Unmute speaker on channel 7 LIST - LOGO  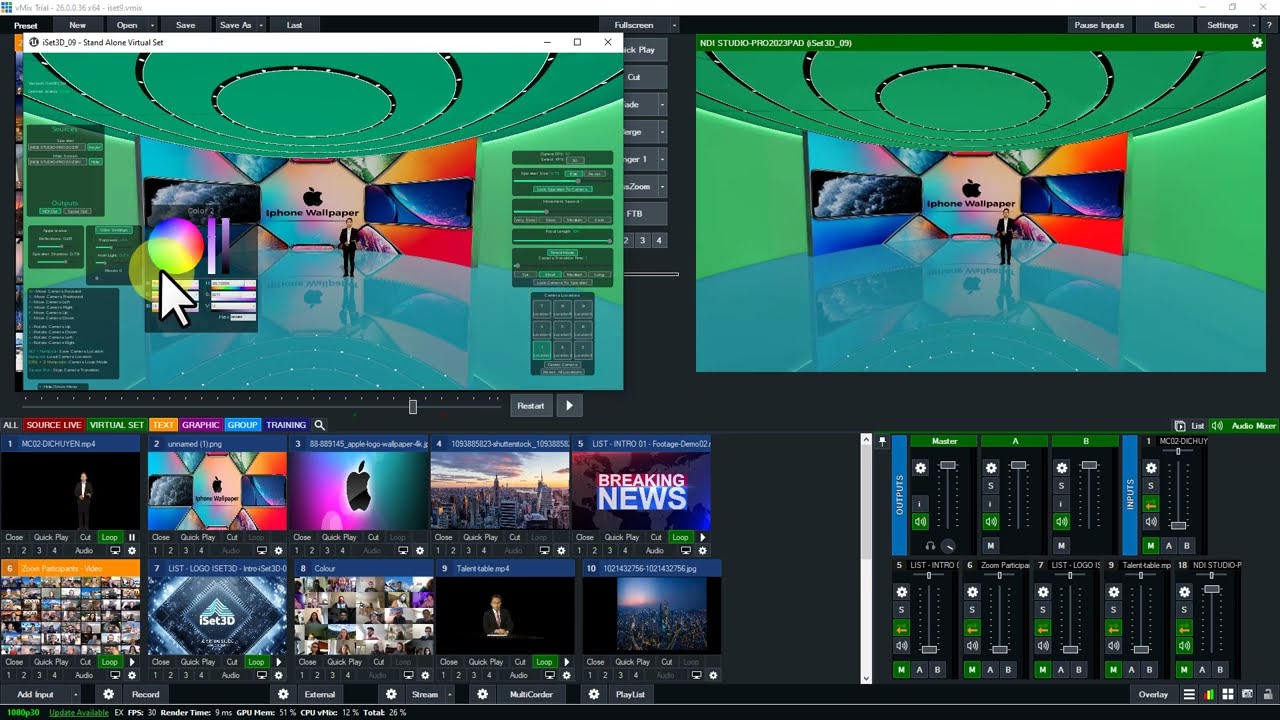(1041, 646)
